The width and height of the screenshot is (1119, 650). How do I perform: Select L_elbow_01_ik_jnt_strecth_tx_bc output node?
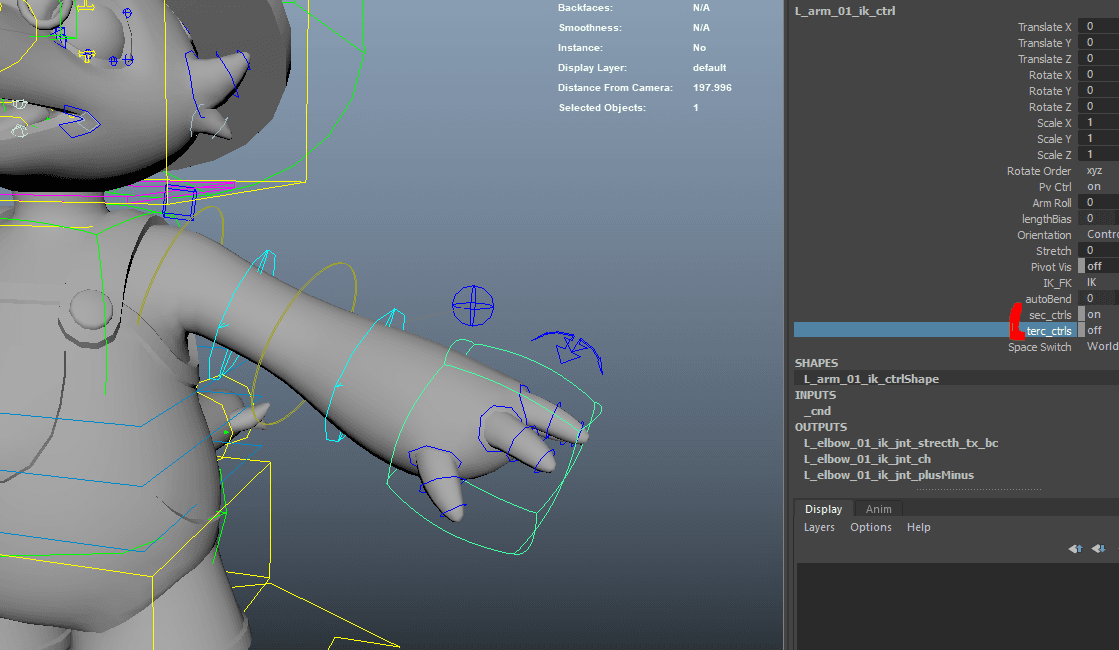pos(901,443)
